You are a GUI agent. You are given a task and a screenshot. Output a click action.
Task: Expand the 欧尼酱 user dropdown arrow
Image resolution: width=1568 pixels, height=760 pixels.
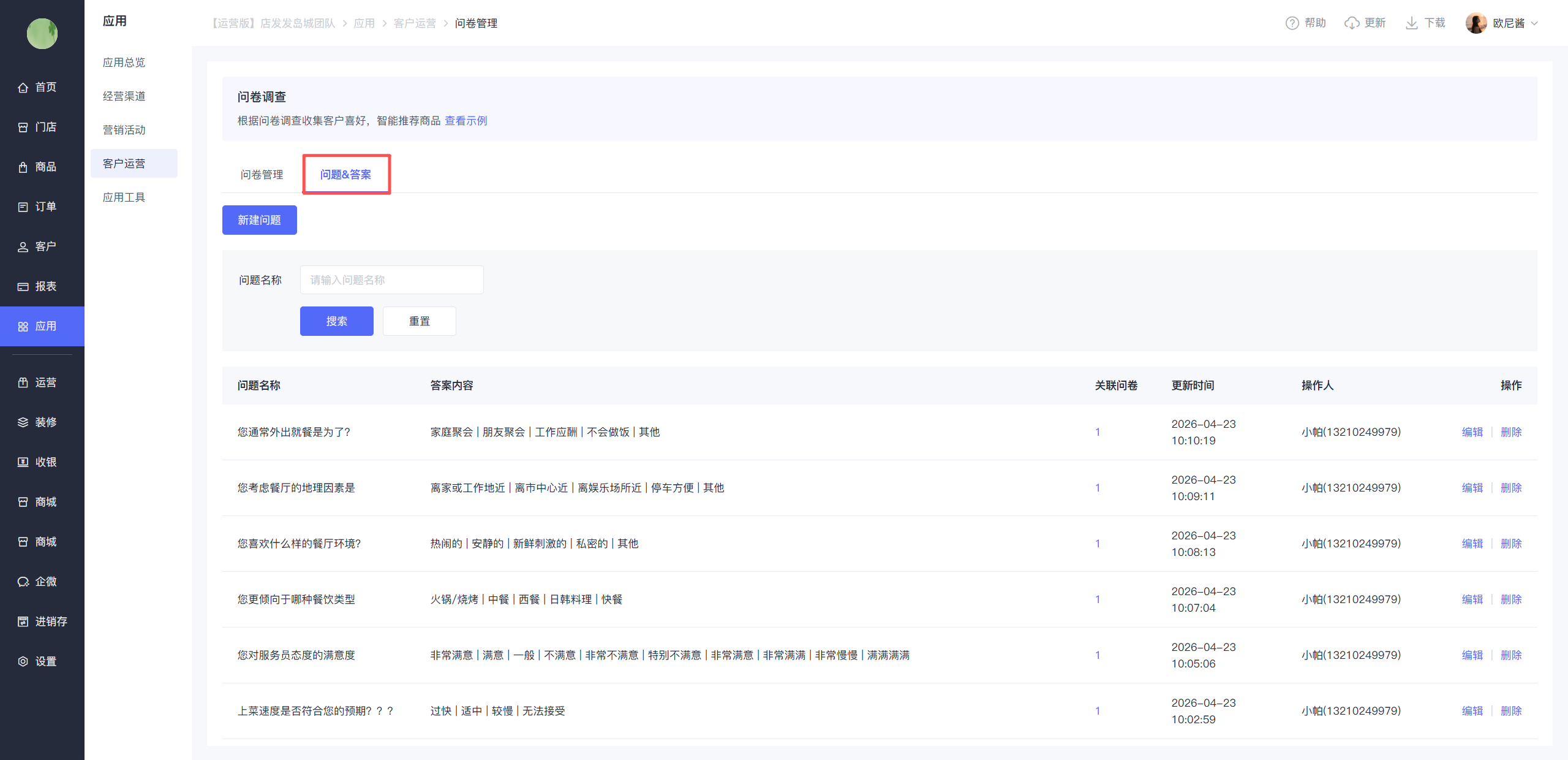pos(1534,23)
